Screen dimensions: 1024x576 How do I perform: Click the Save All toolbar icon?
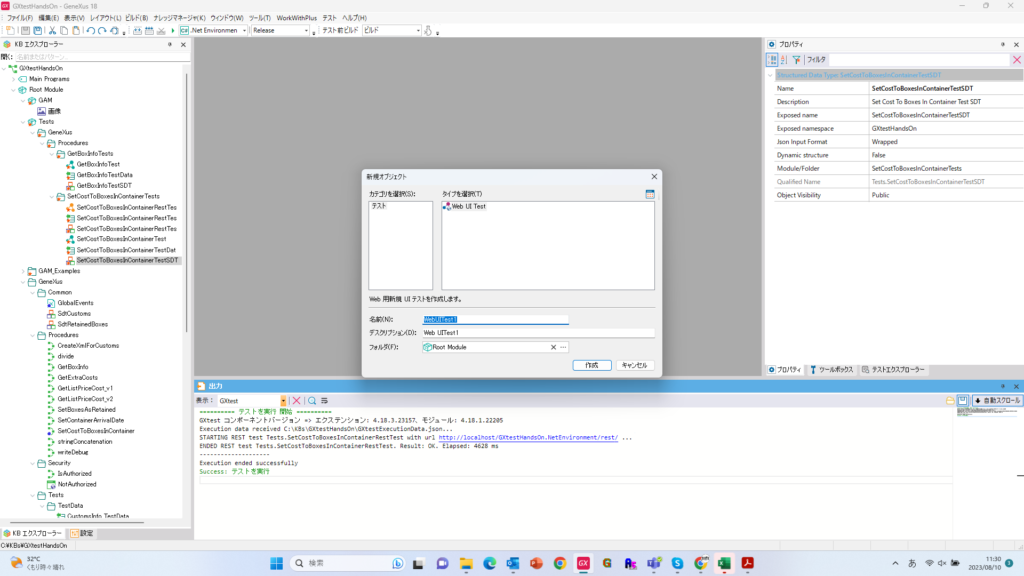click(x=38, y=31)
